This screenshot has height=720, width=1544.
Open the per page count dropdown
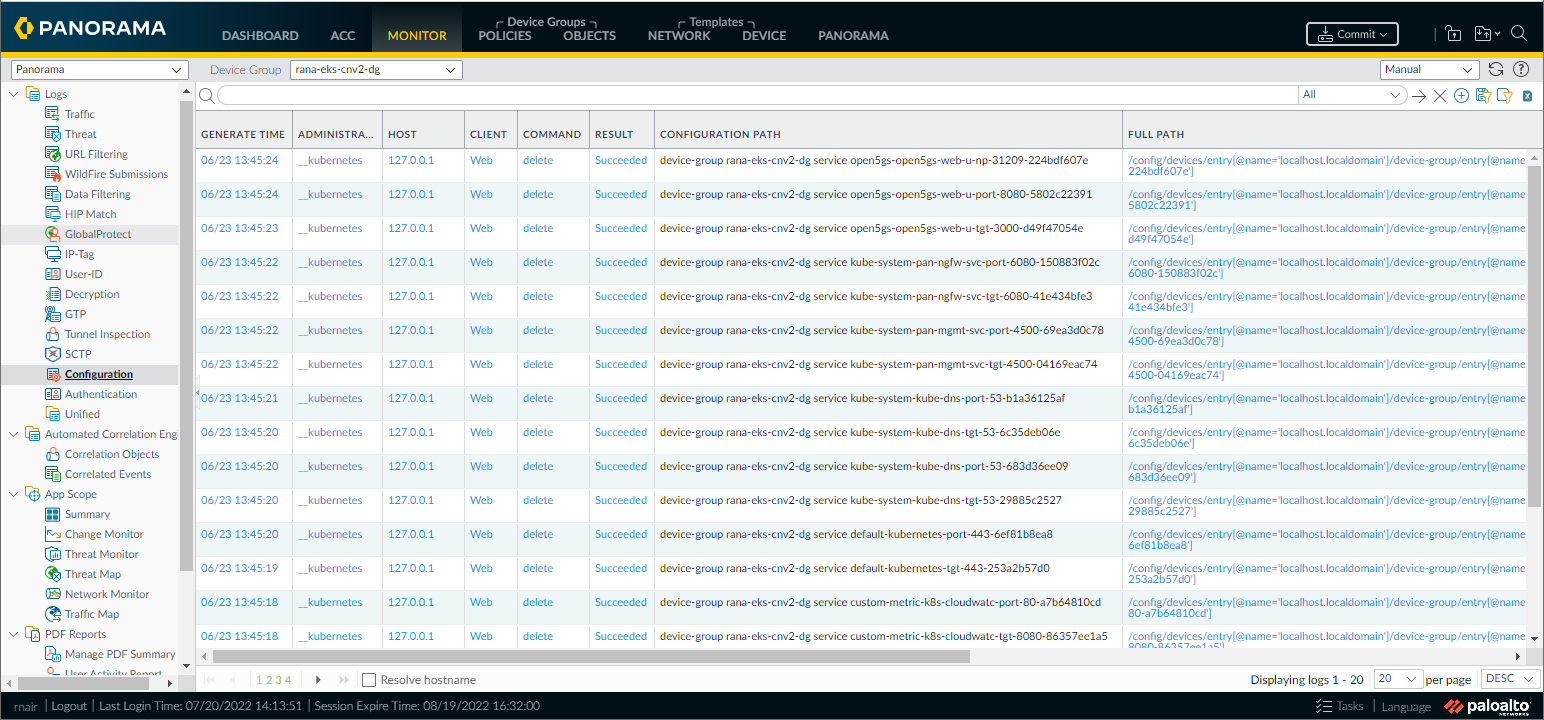pos(1399,679)
